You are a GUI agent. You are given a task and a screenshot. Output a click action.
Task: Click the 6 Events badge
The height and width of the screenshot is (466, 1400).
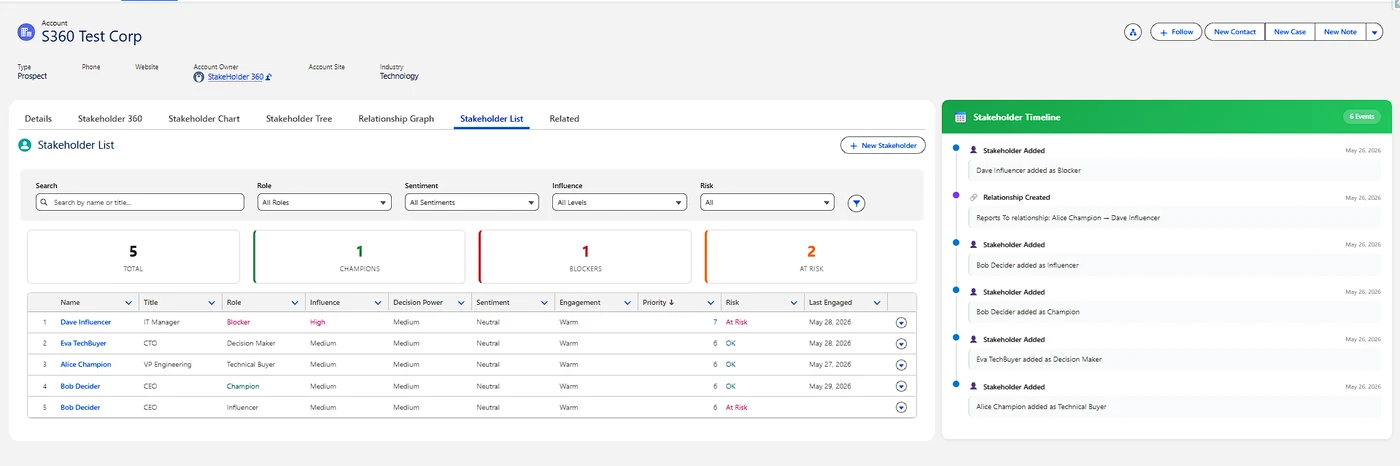pyautogui.click(x=1362, y=117)
